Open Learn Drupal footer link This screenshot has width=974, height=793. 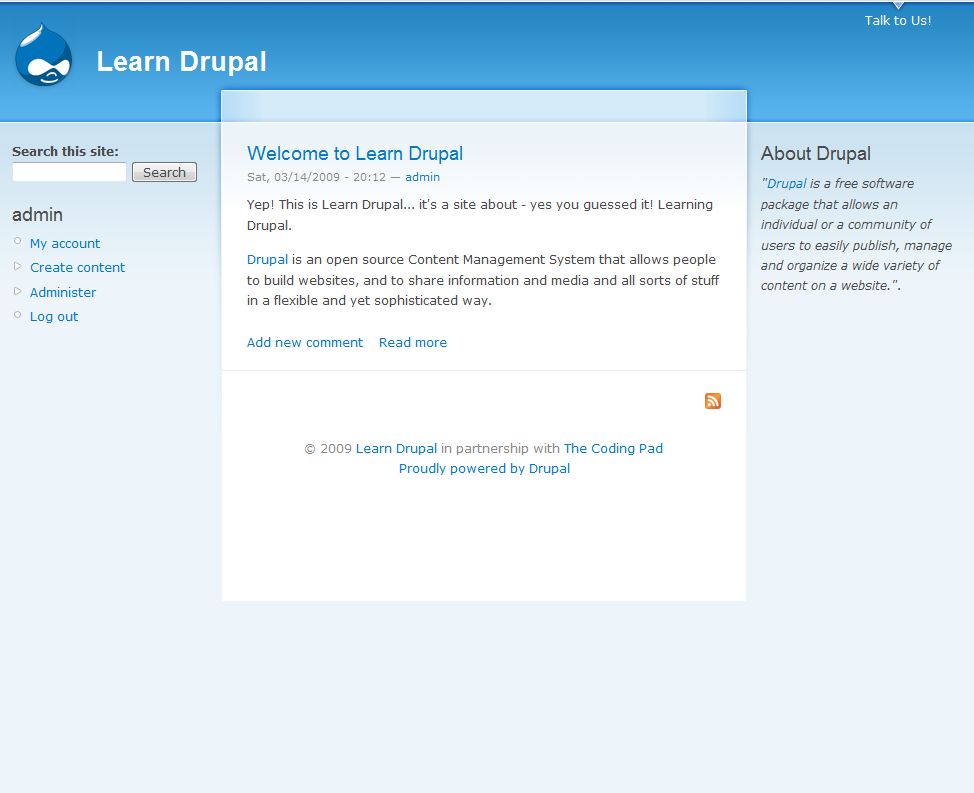396,448
